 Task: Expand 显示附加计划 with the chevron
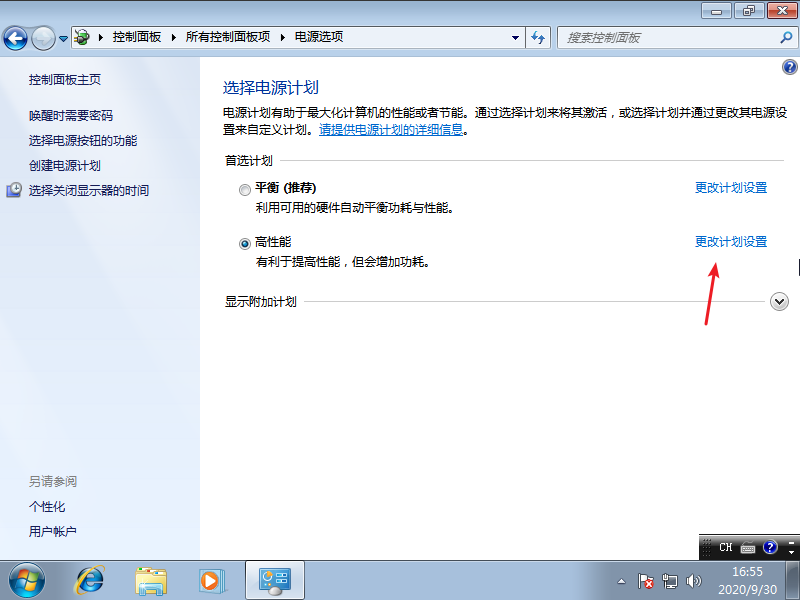pos(779,301)
